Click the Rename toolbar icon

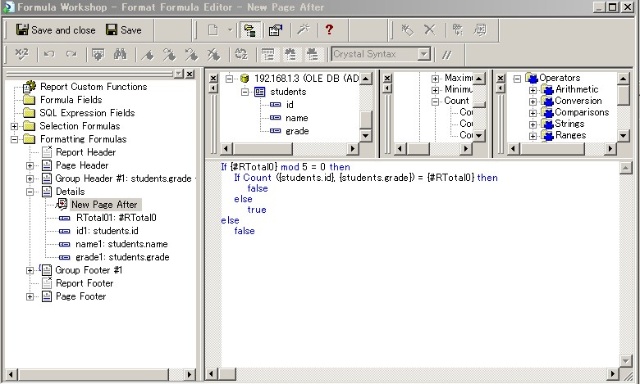(x=407, y=30)
